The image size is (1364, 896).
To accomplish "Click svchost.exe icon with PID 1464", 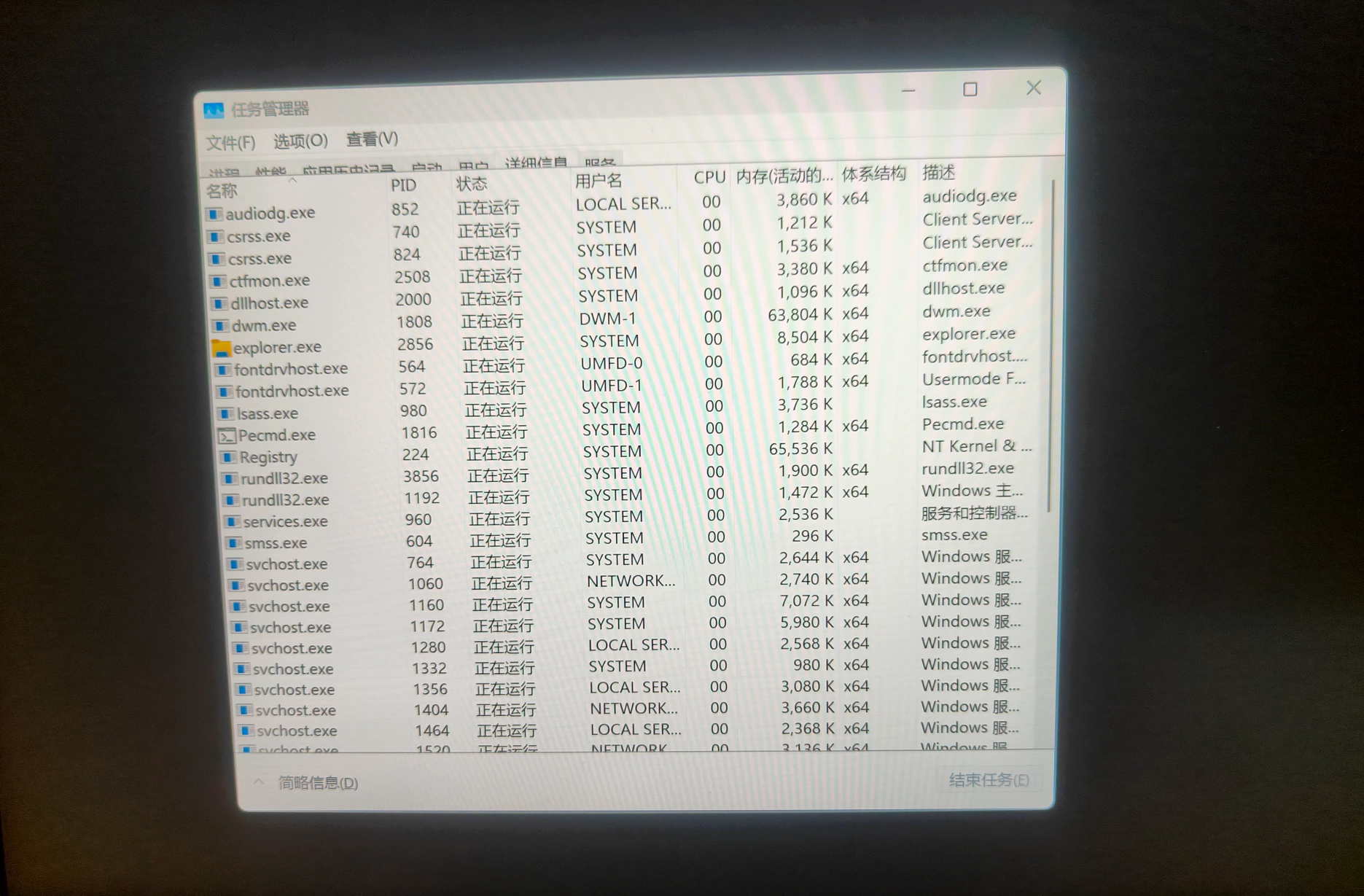I will coord(248,731).
